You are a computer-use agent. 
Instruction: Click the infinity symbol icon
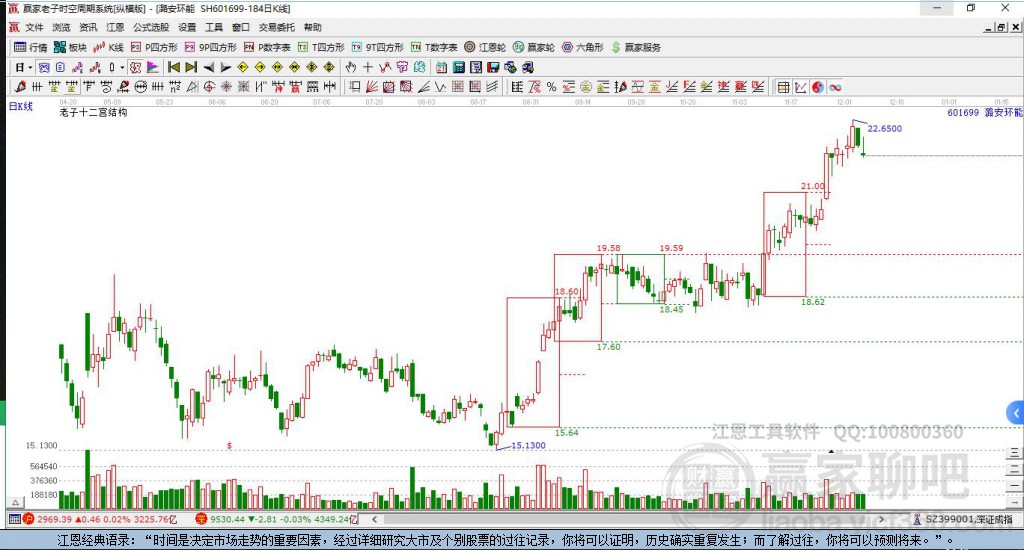pyautogui.click(x=835, y=87)
